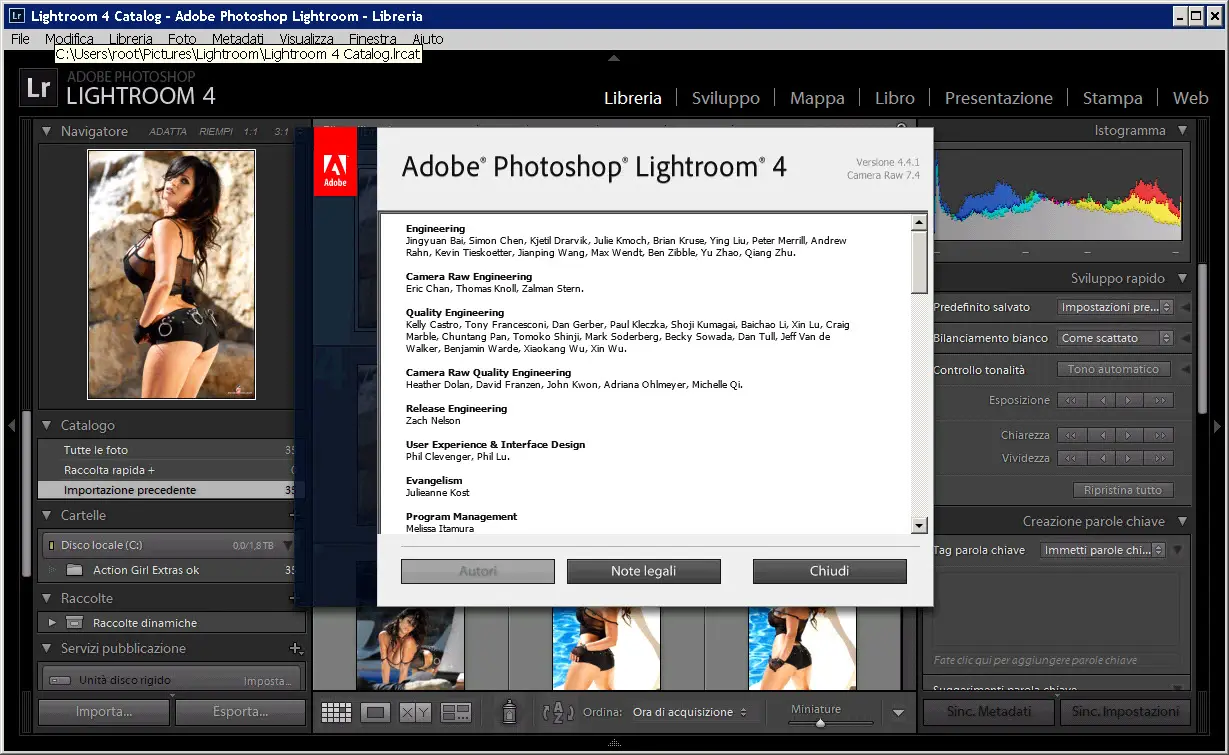1229x755 pixels.
Task: Open Impostazioni pre... preset dropdown
Action: [x=1115, y=308]
